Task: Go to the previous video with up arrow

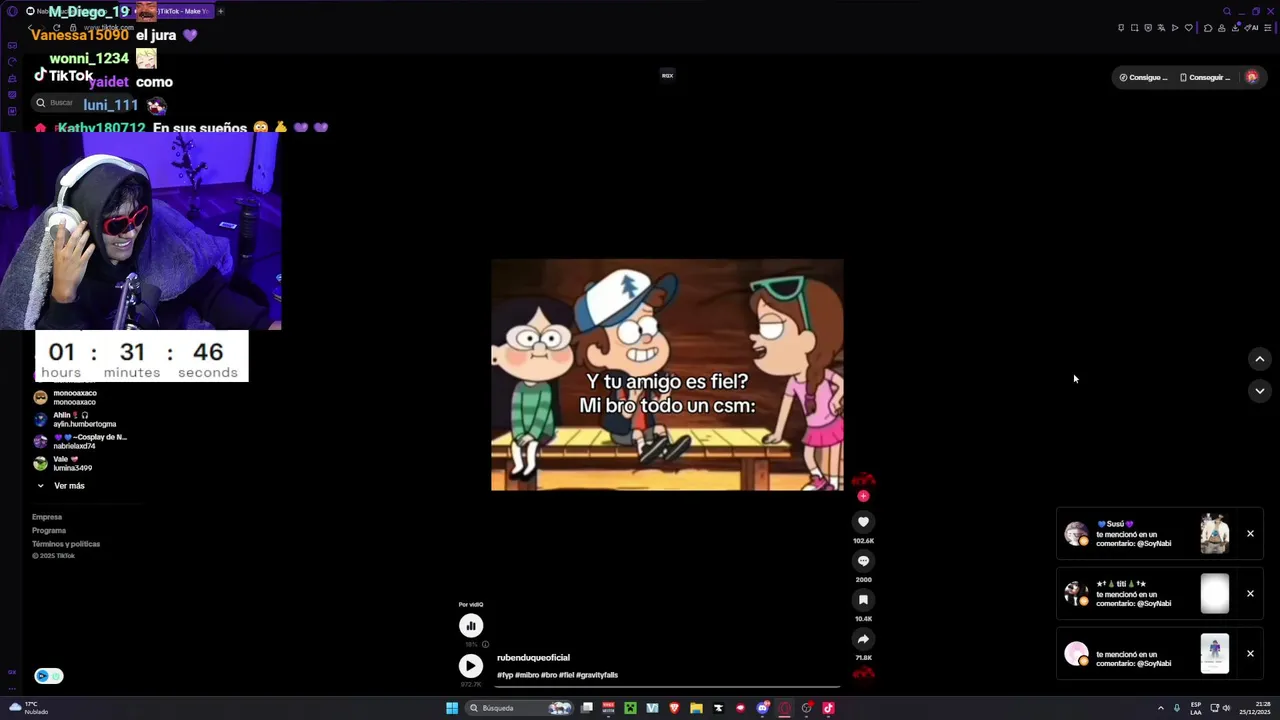Action: point(1260,359)
